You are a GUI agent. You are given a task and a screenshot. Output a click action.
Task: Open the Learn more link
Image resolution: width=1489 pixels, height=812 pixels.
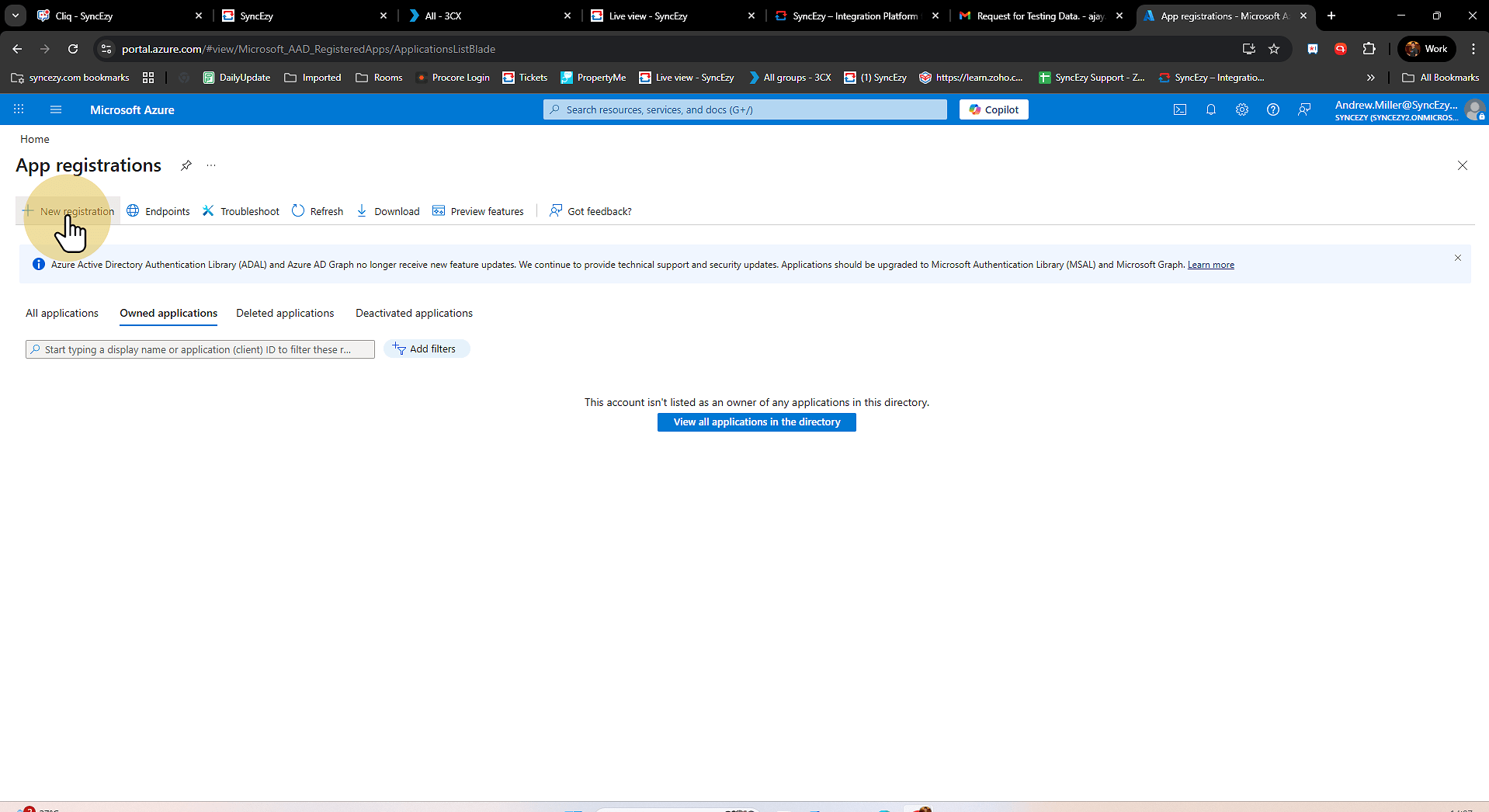(x=1210, y=265)
